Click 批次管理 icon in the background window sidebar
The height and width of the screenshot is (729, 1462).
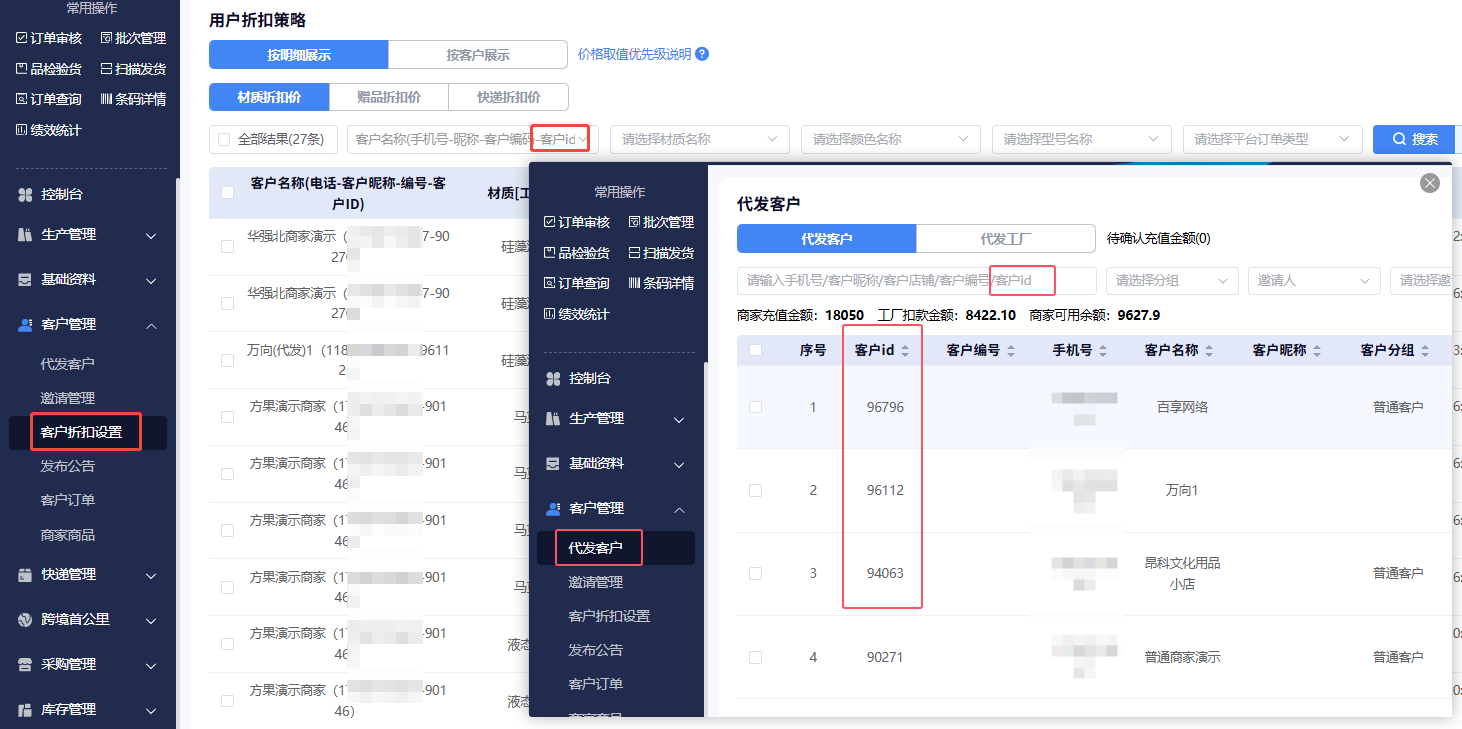pos(107,38)
